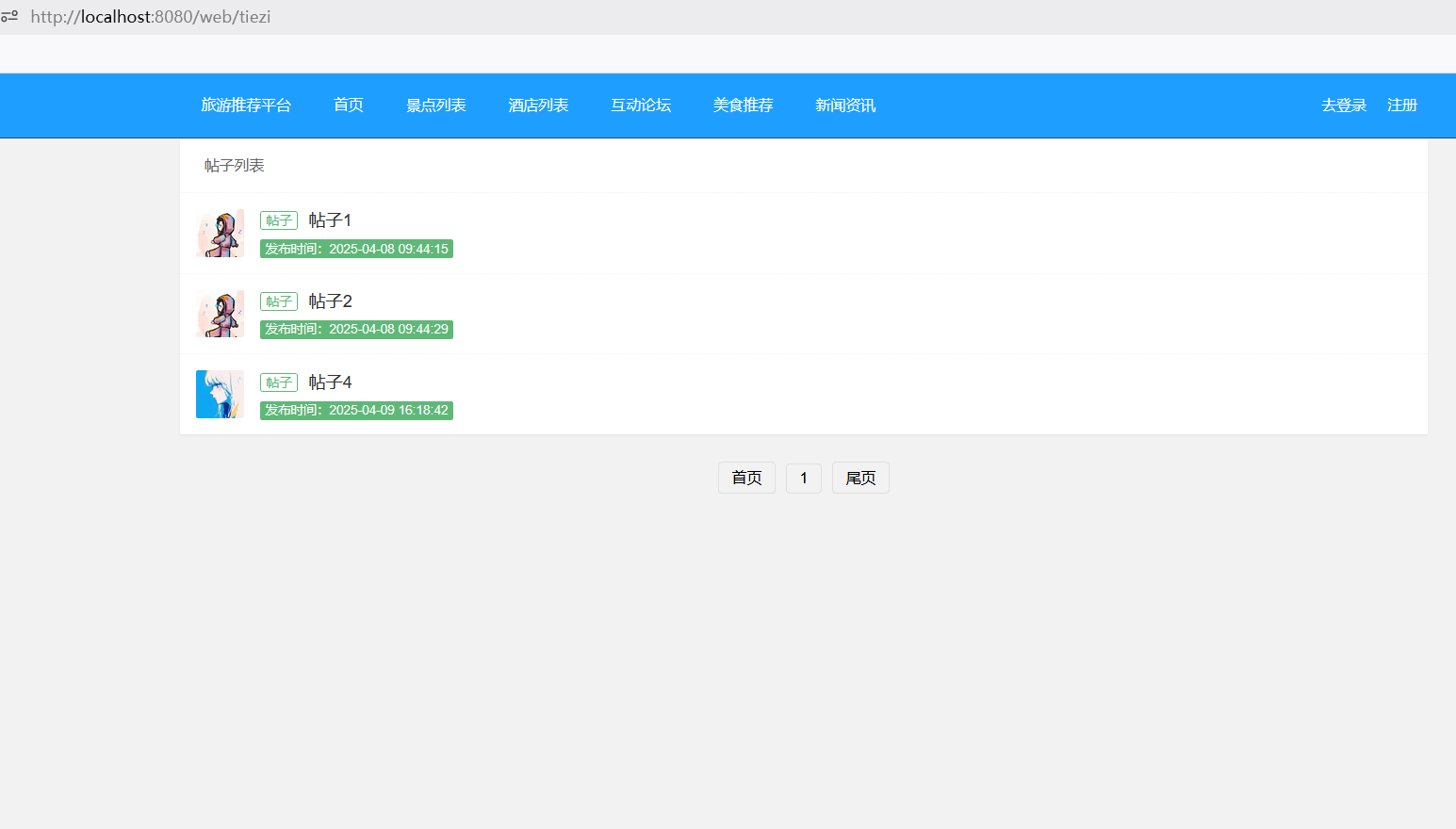Select 新闻资讯 in the navbar
The height and width of the screenshot is (829, 1456).
coord(845,106)
